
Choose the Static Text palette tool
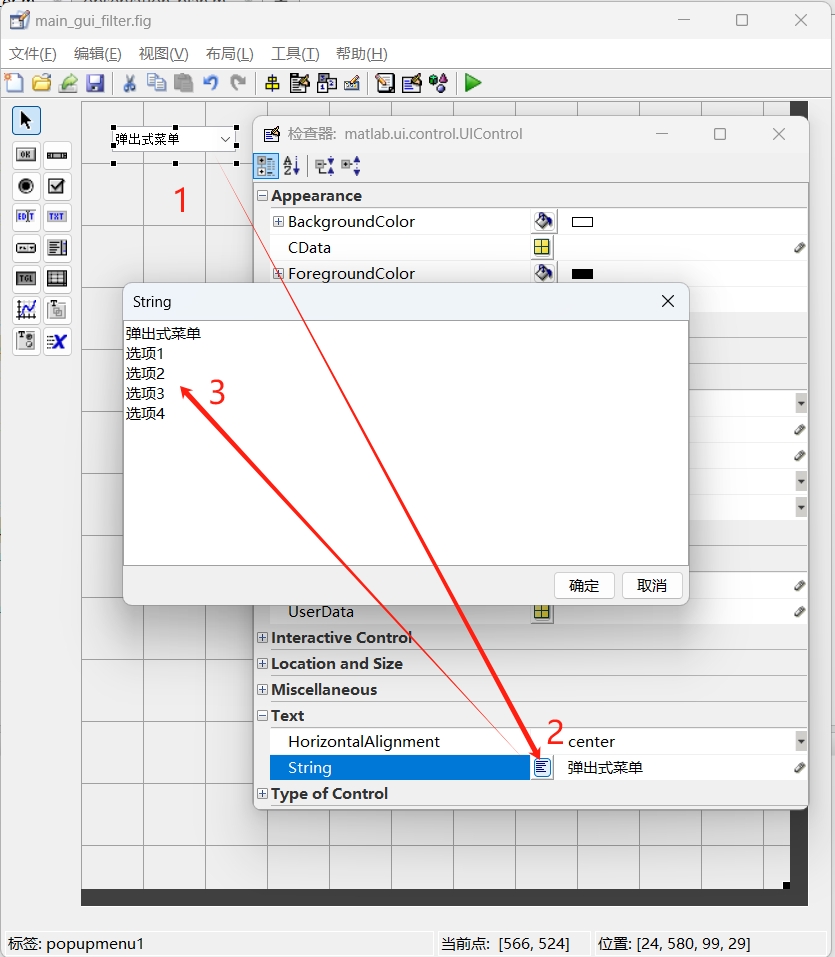click(57, 217)
